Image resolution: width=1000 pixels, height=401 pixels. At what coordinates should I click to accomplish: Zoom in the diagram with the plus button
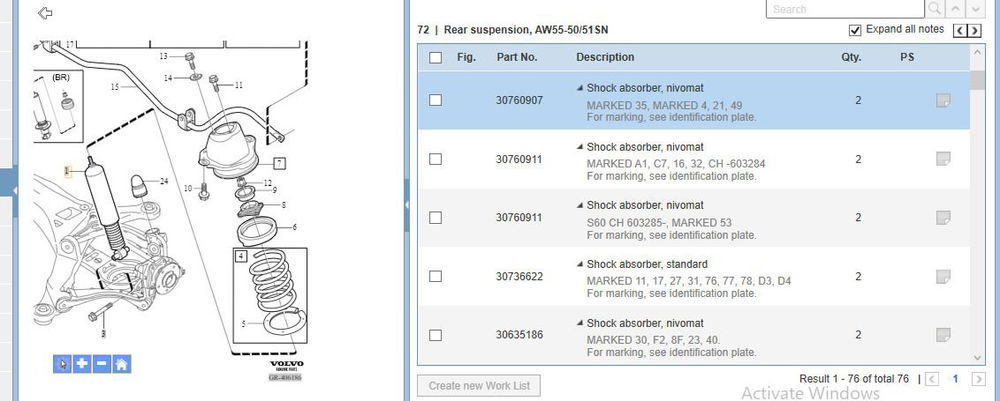coord(82,364)
